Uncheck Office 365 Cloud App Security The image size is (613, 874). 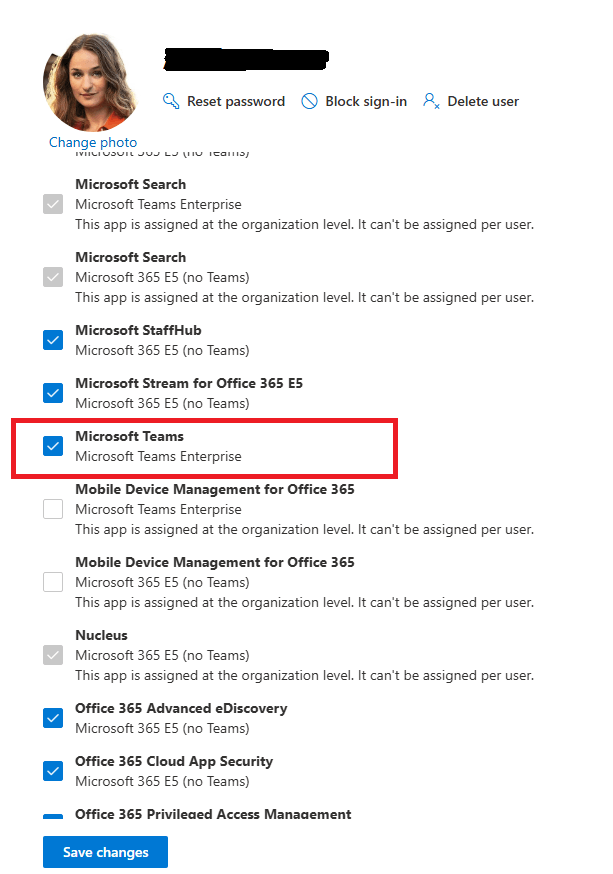(x=53, y=771)
